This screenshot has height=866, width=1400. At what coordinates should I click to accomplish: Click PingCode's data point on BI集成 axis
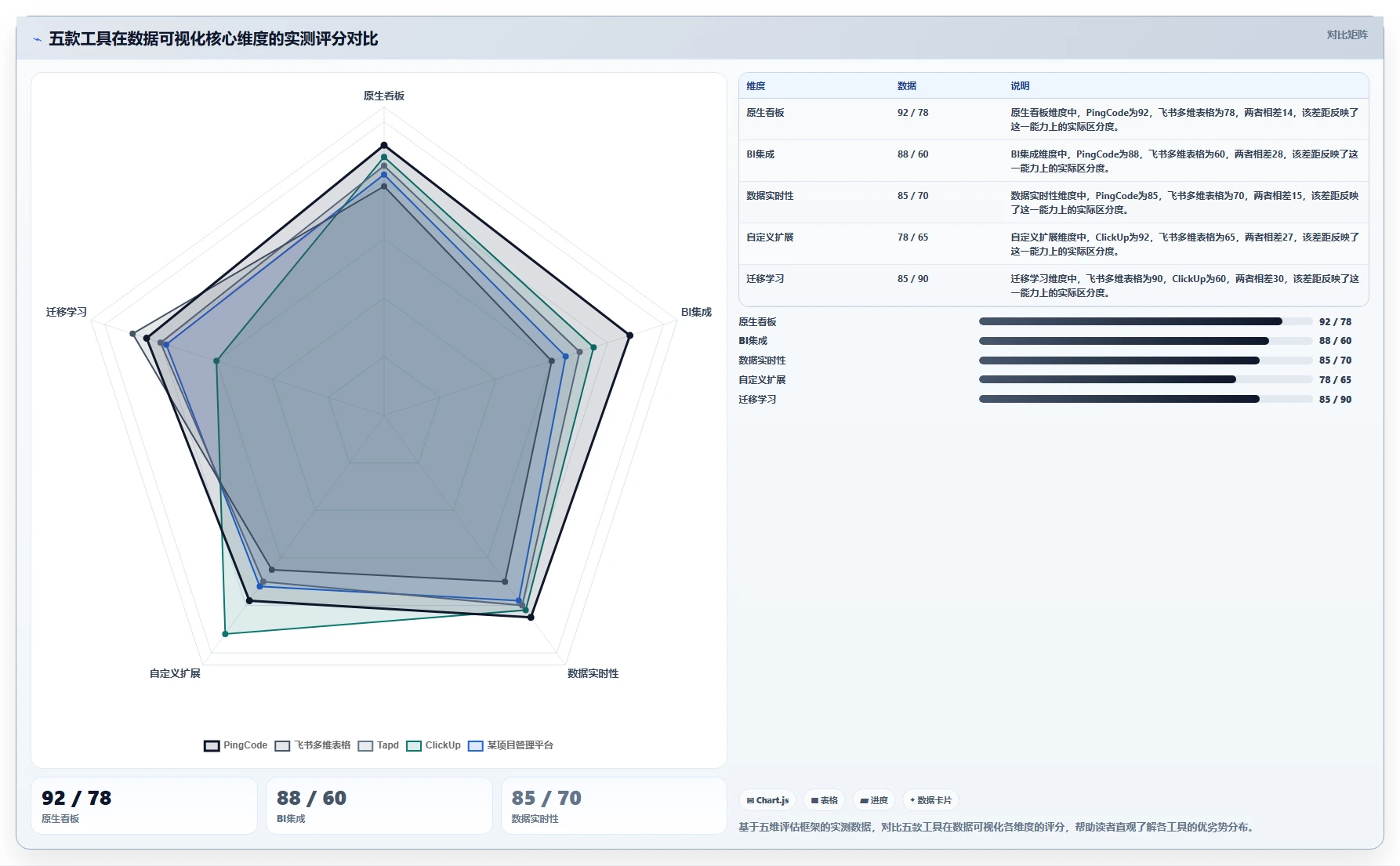(x=629, y=335)
